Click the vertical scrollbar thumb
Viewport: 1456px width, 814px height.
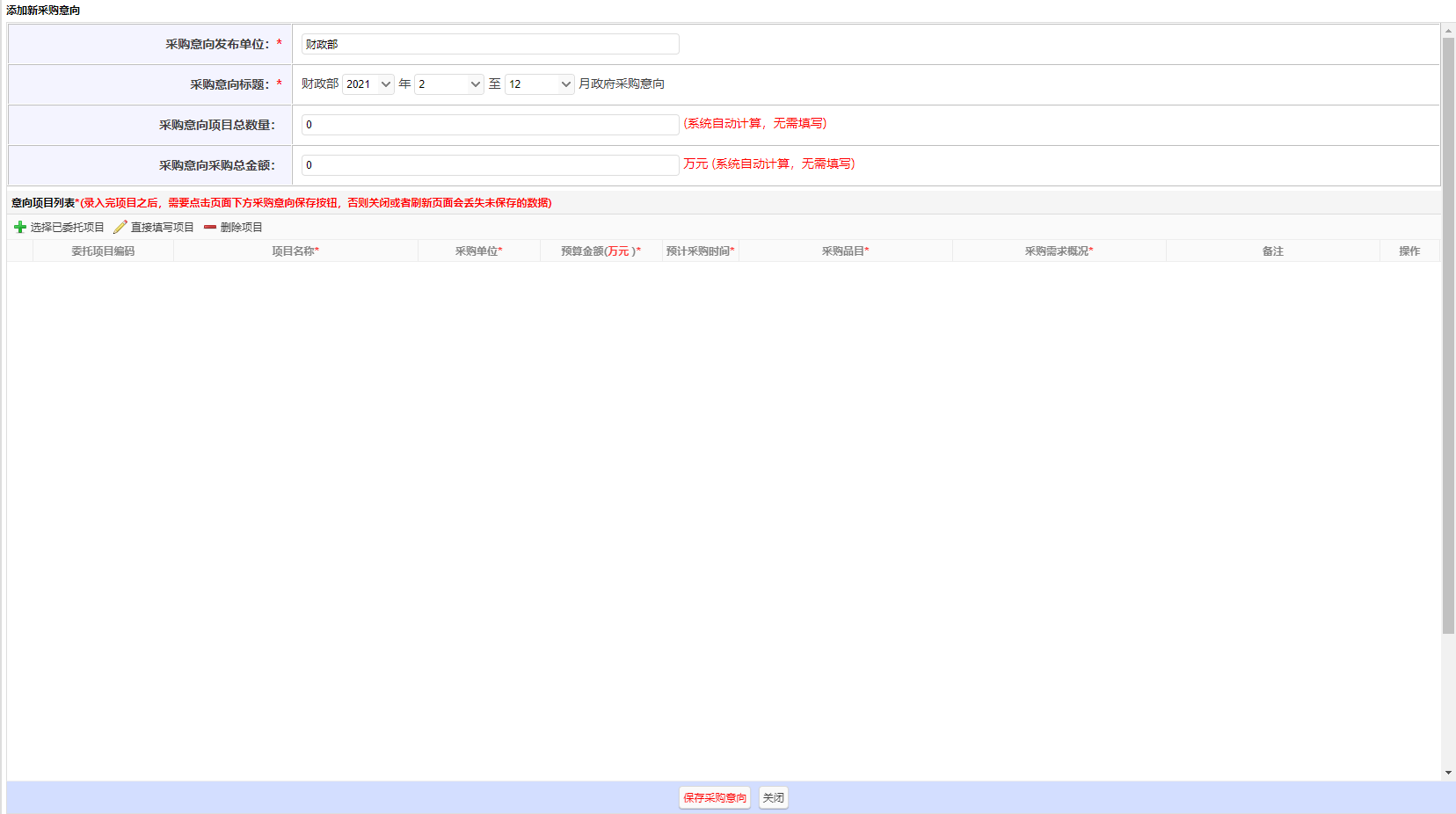(1448, 334)
